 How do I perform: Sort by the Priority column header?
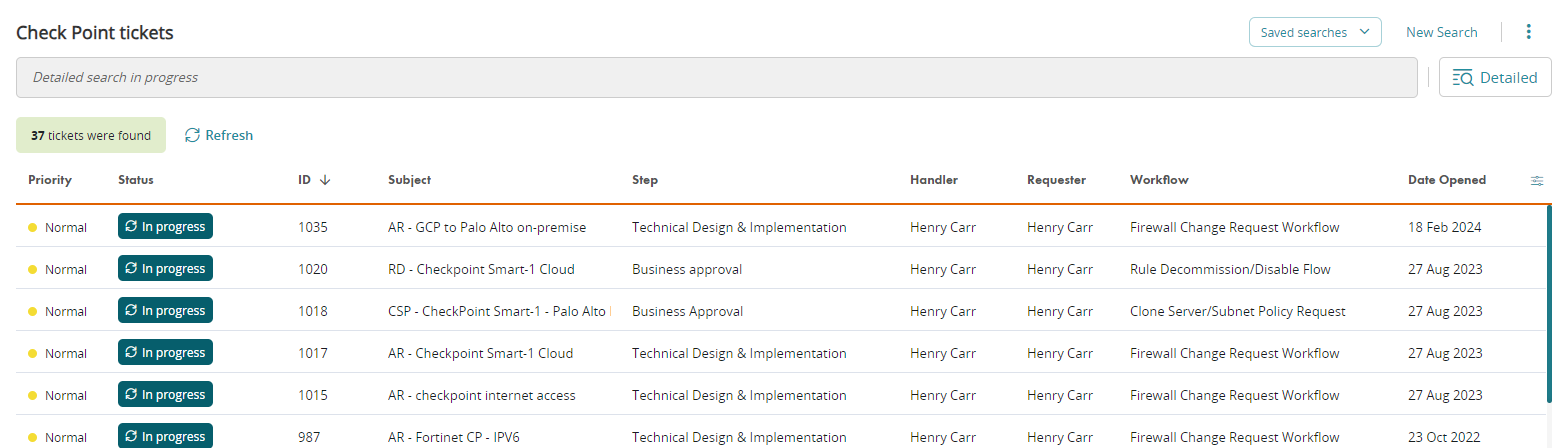pyautogui.click(x=50, y=180)
